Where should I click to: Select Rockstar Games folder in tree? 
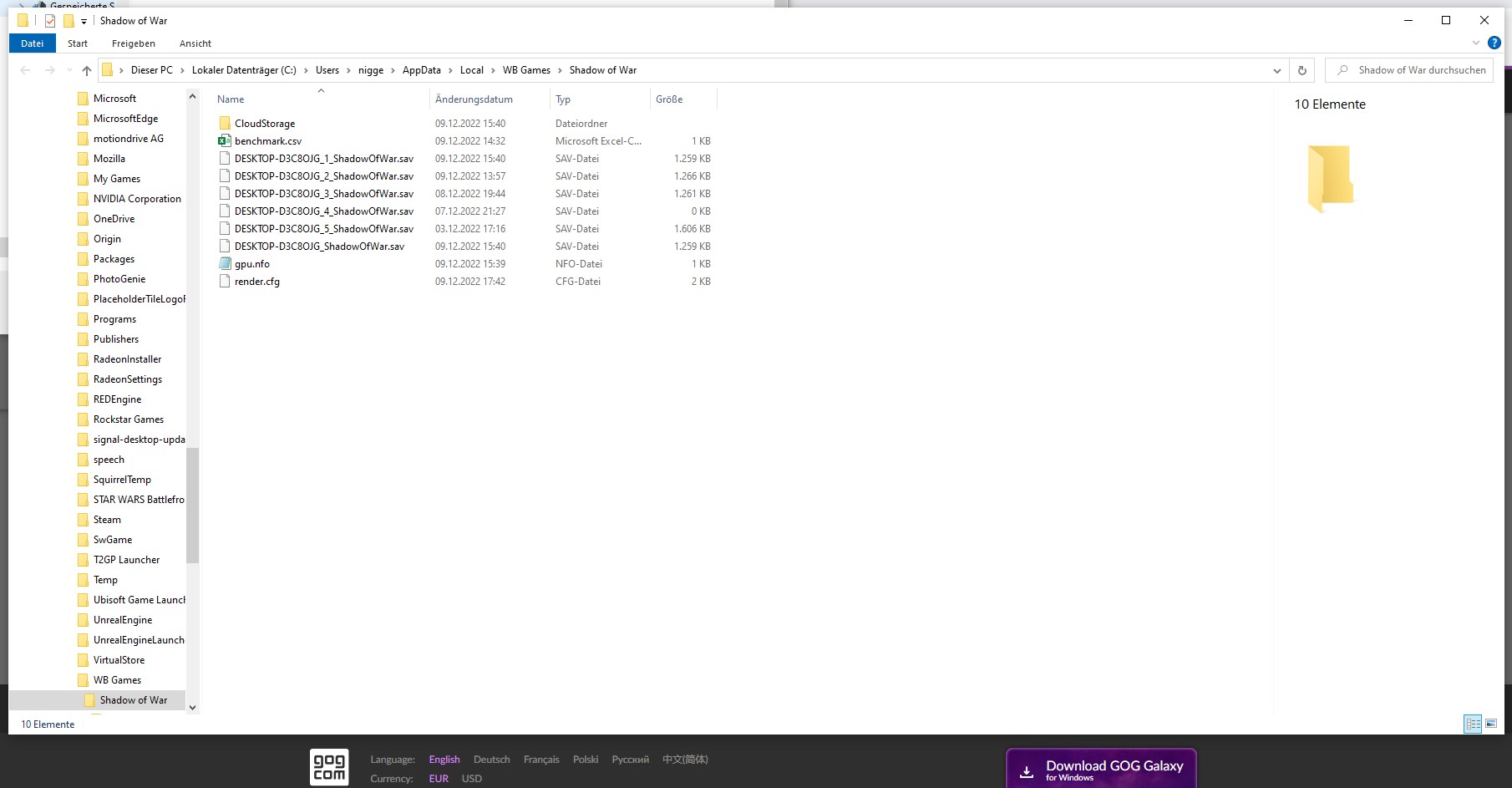[x=129, y=419]
